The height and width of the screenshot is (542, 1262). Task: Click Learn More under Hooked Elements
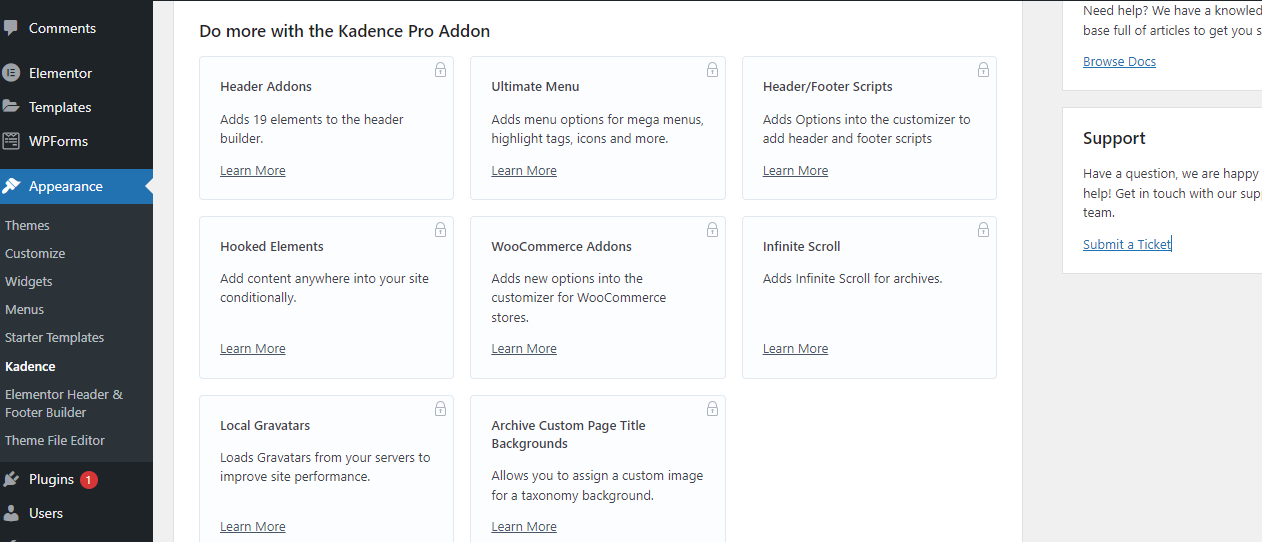pos(253,349)
